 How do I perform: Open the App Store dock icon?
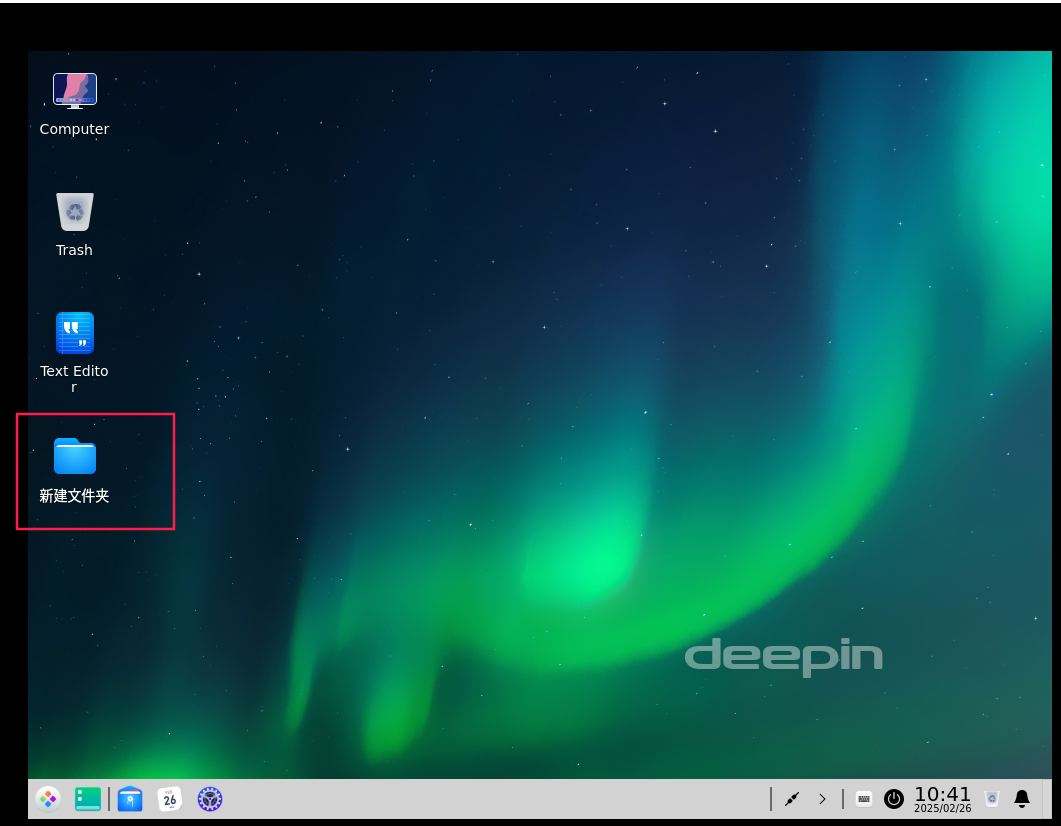click(130, 798)
